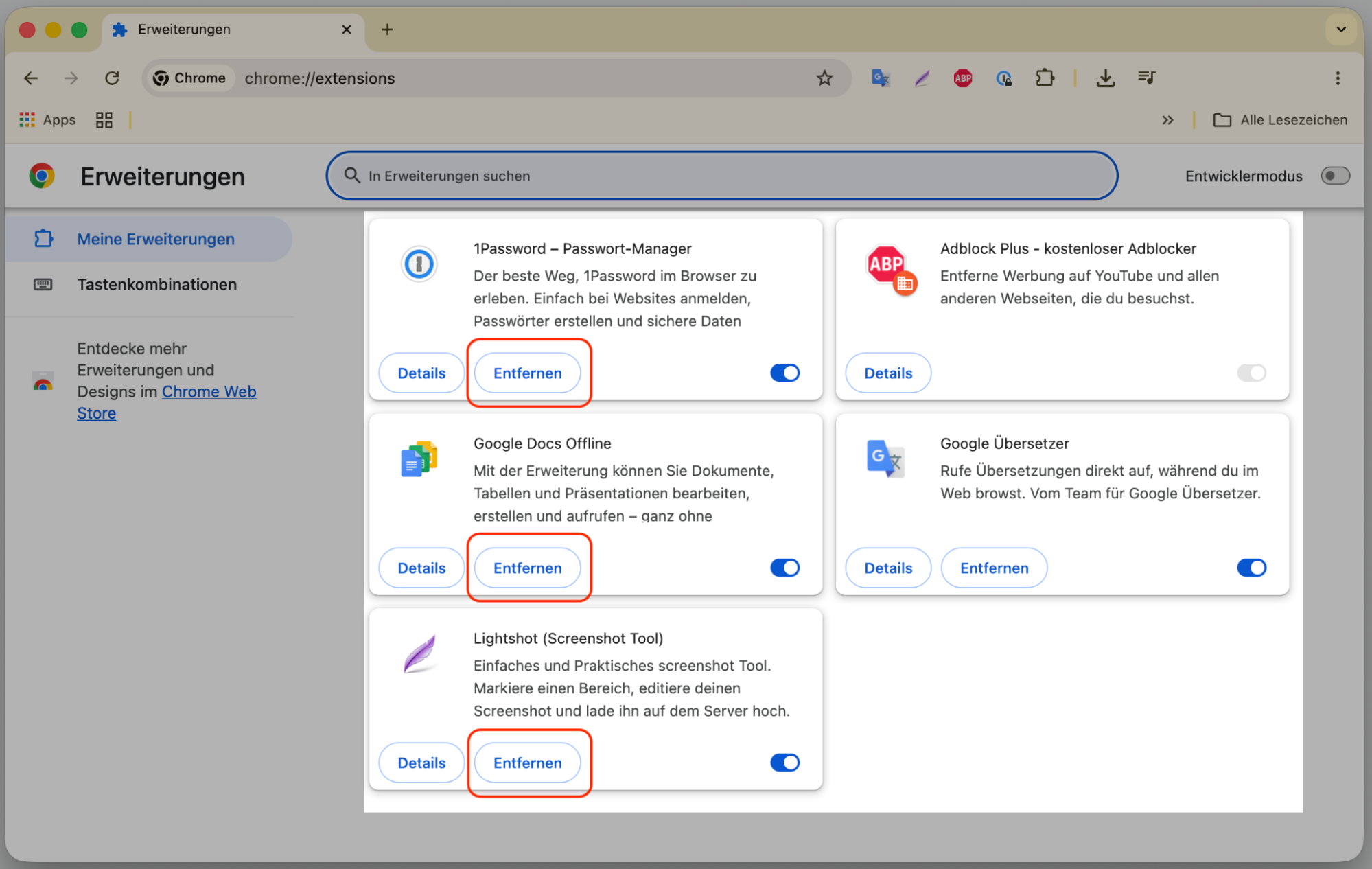
Task: Click the Google Übersetzer card icon
Action: (x=885, y=459)
